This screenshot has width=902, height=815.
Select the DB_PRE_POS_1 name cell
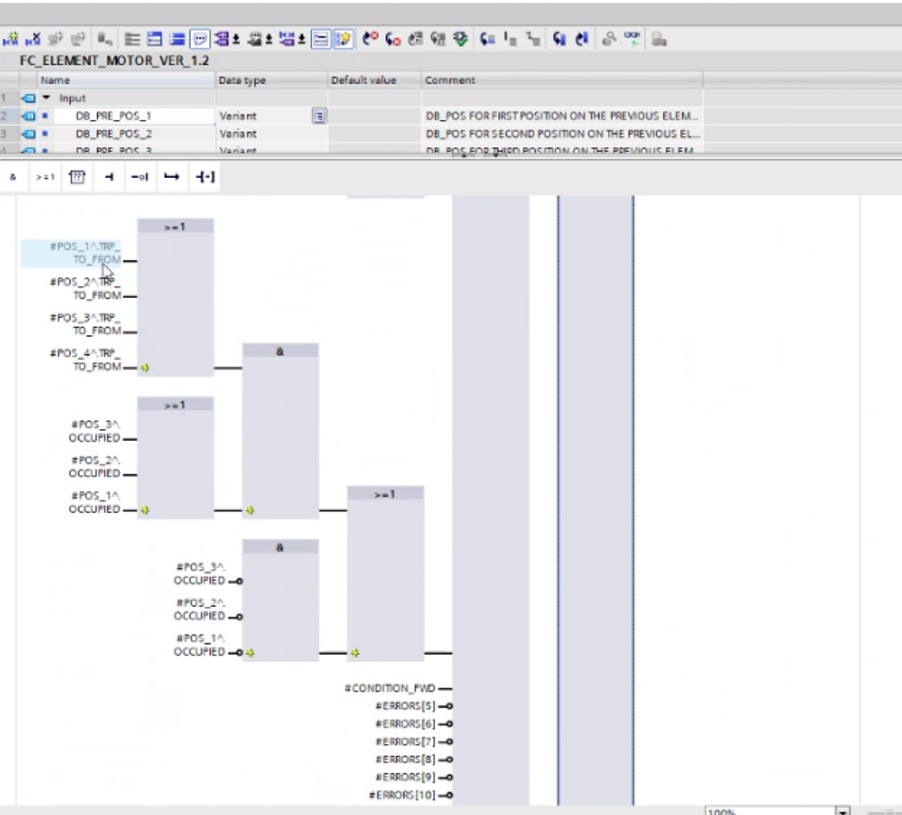point(134,116)
